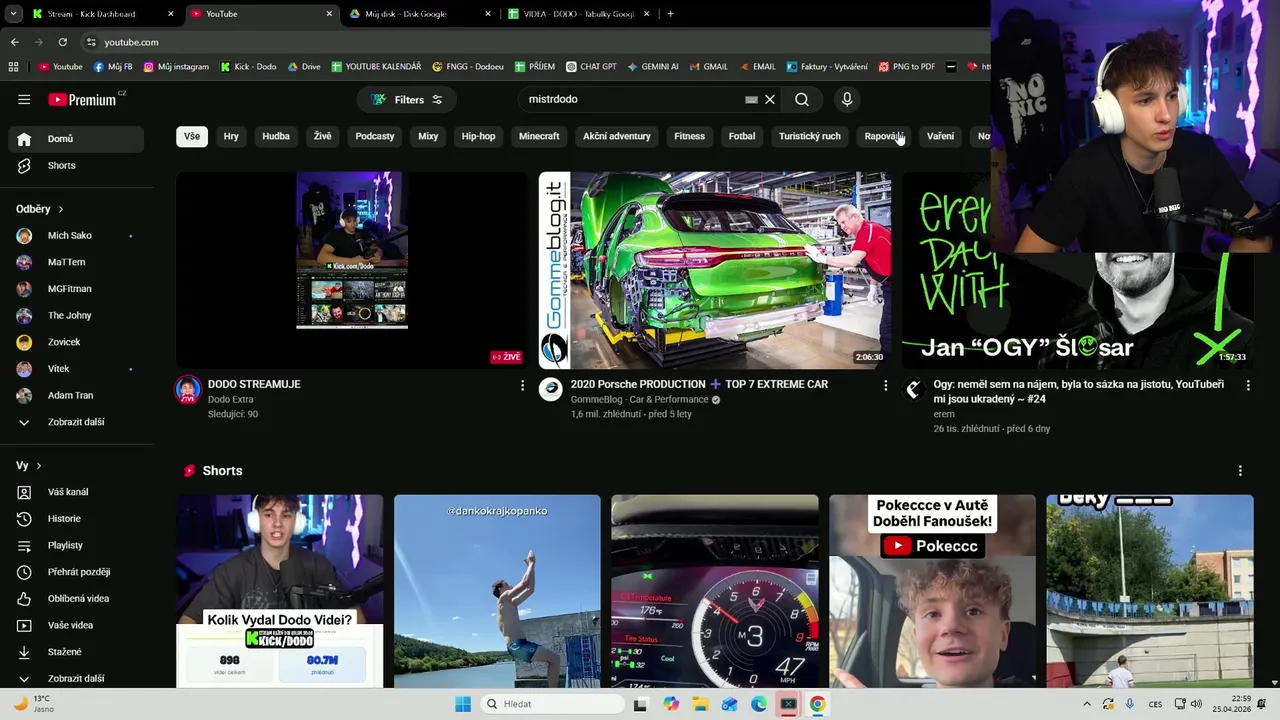Click the on-screen keyboard icon in search box
Screen dimensions: 1280x720
point(751,99)
